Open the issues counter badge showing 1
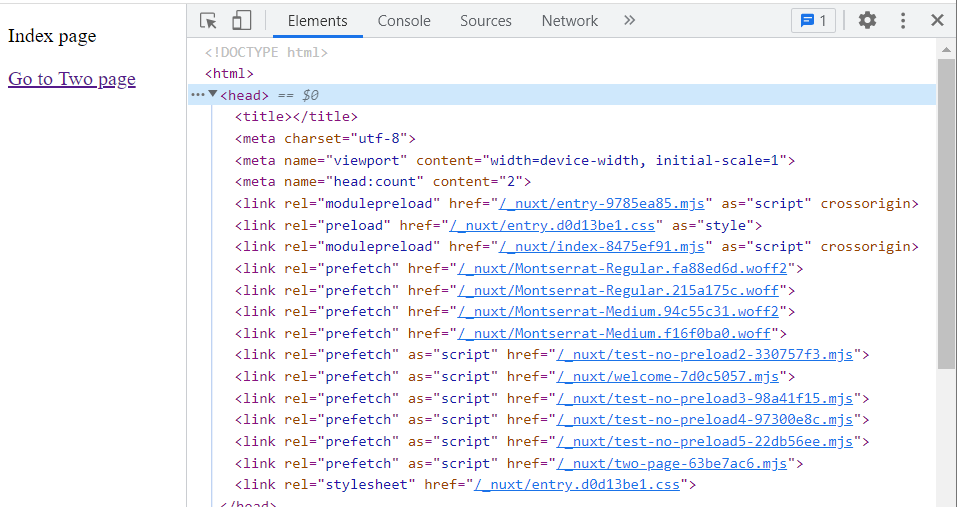Image resolution: width=957 pixels, height=507 pixels. (x=813, y=21)
